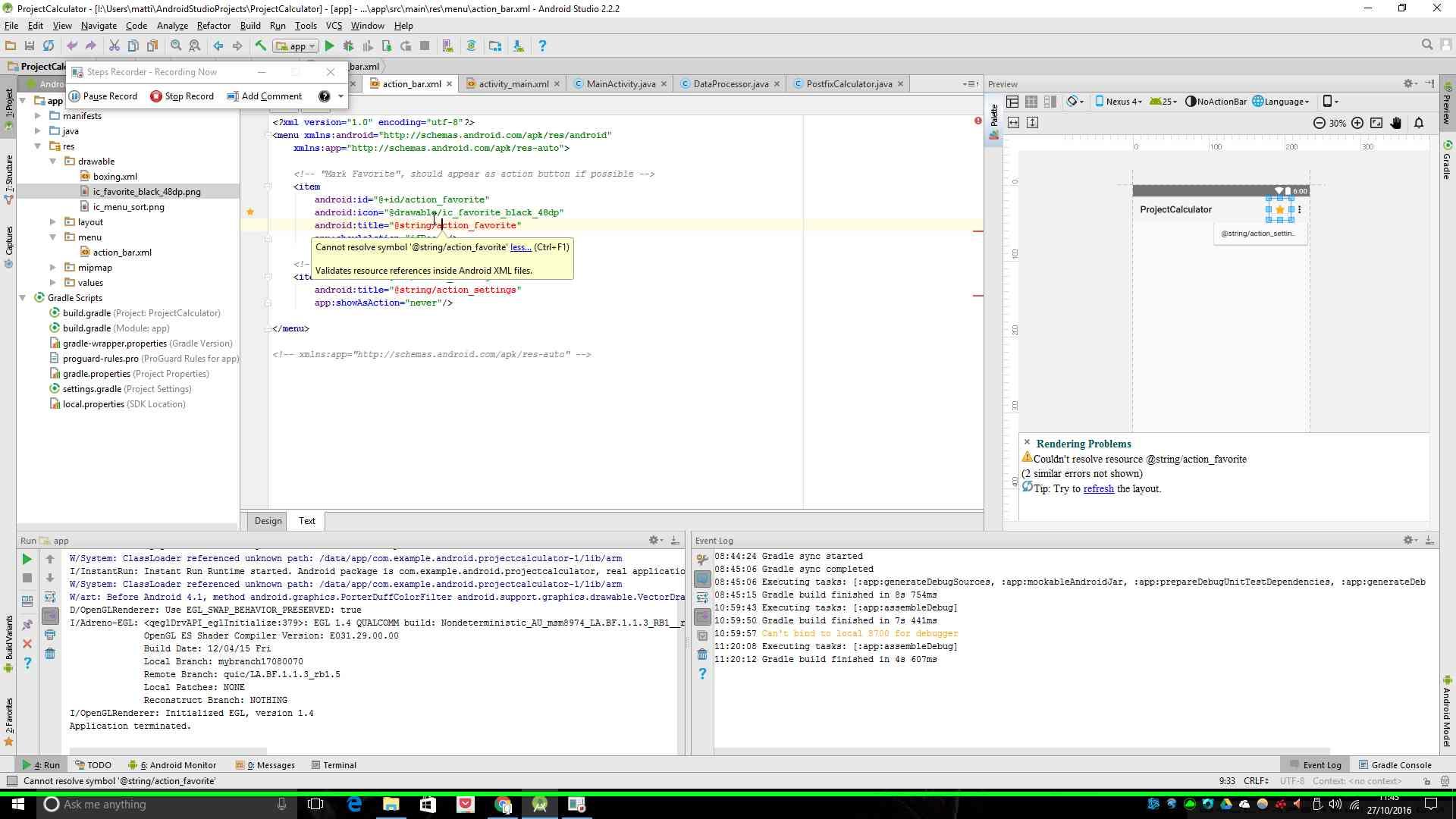1456x819 pixels.
Task: Switch to the MainActivity.java tab
Action: (620, 84)
